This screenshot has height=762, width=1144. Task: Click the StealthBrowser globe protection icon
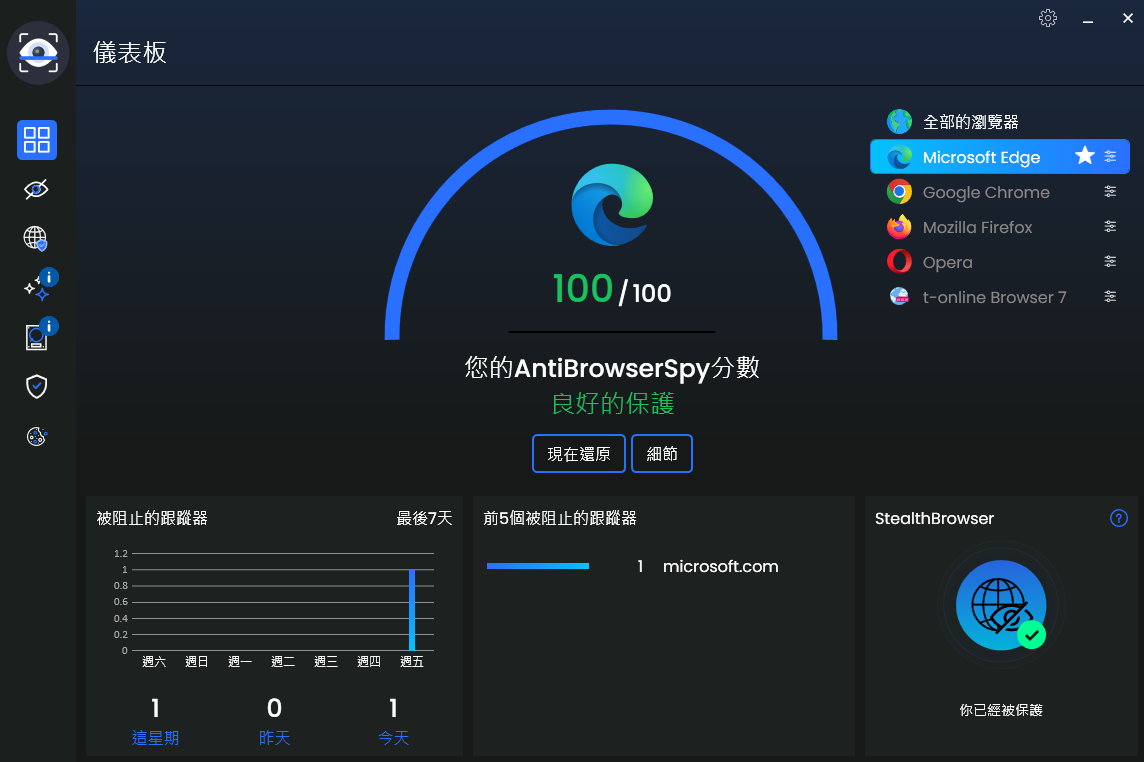click(1001, 605)
